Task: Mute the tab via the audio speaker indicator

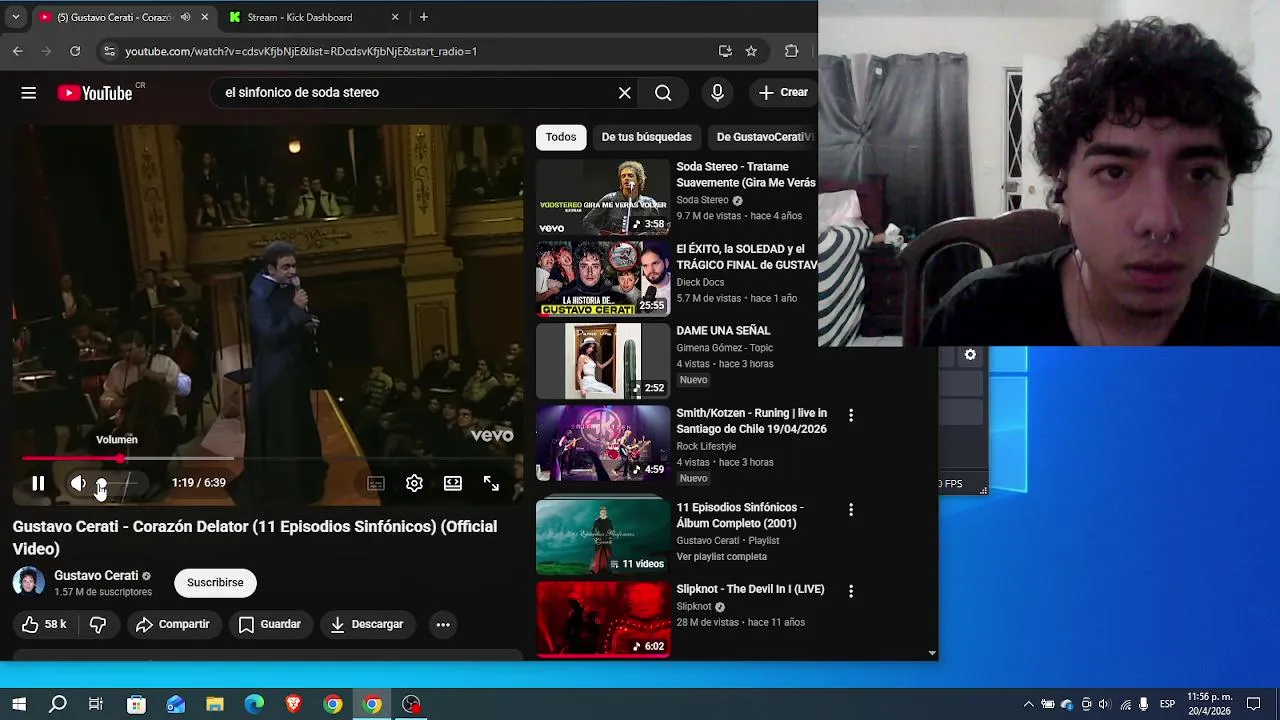Action: click(185, 17)
